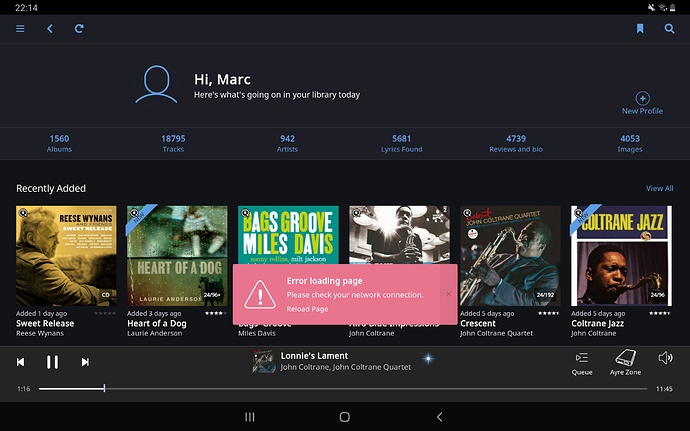Skip to the next track
This screenshot has width=690, height=431.
pos(85,362)
